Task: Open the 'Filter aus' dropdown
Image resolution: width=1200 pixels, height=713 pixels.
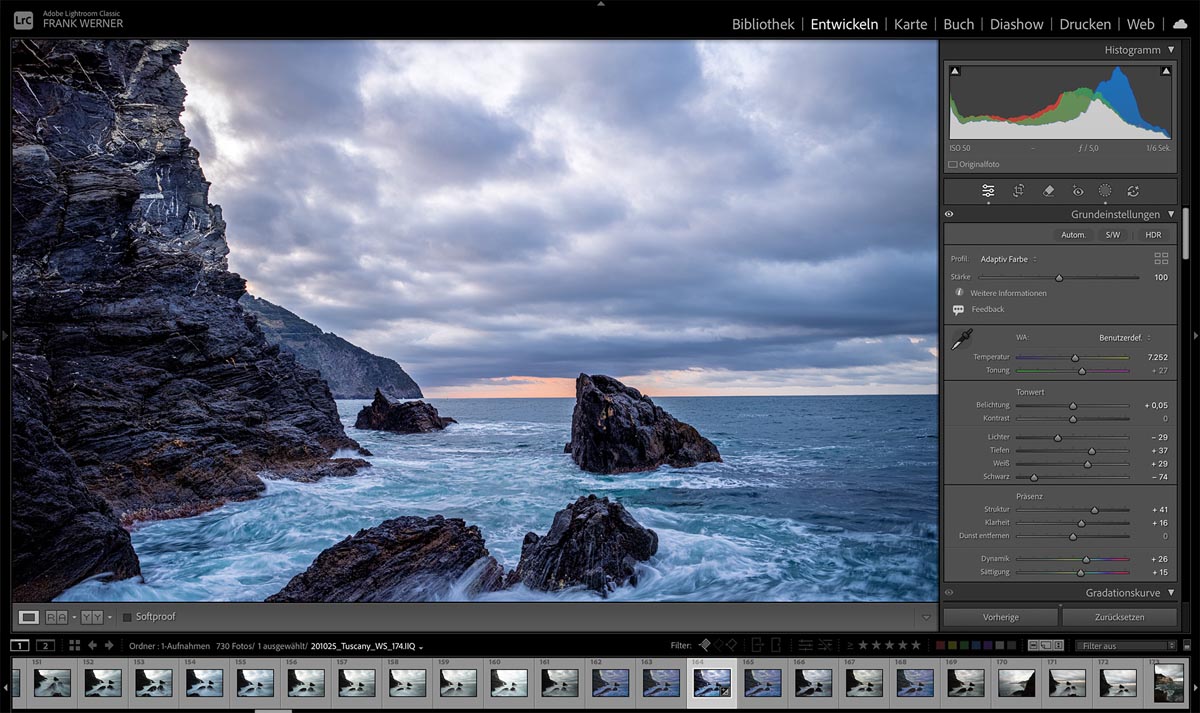Action: [x=1128, y=646]
